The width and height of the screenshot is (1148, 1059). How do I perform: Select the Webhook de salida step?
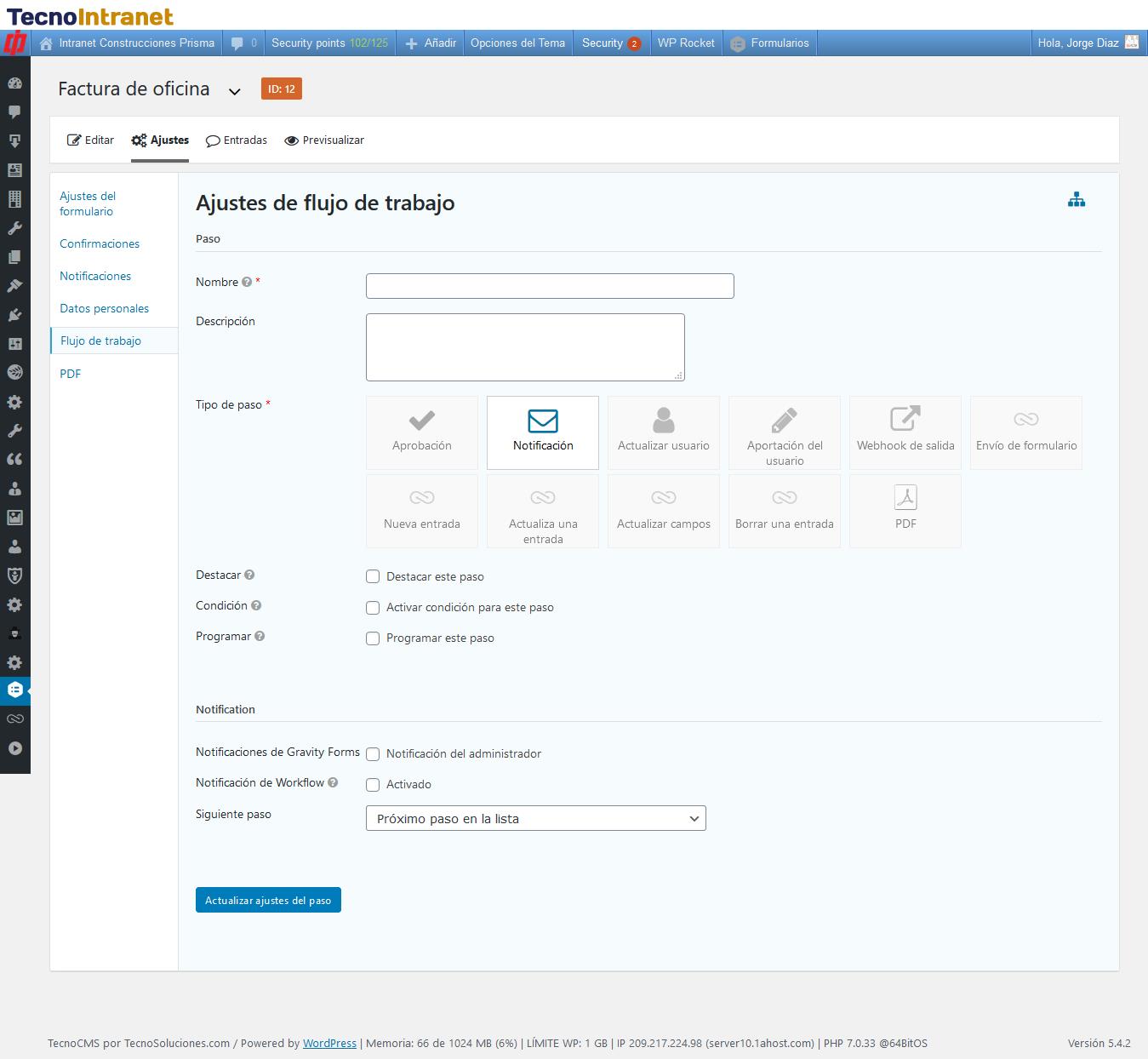tap(905, 432)
